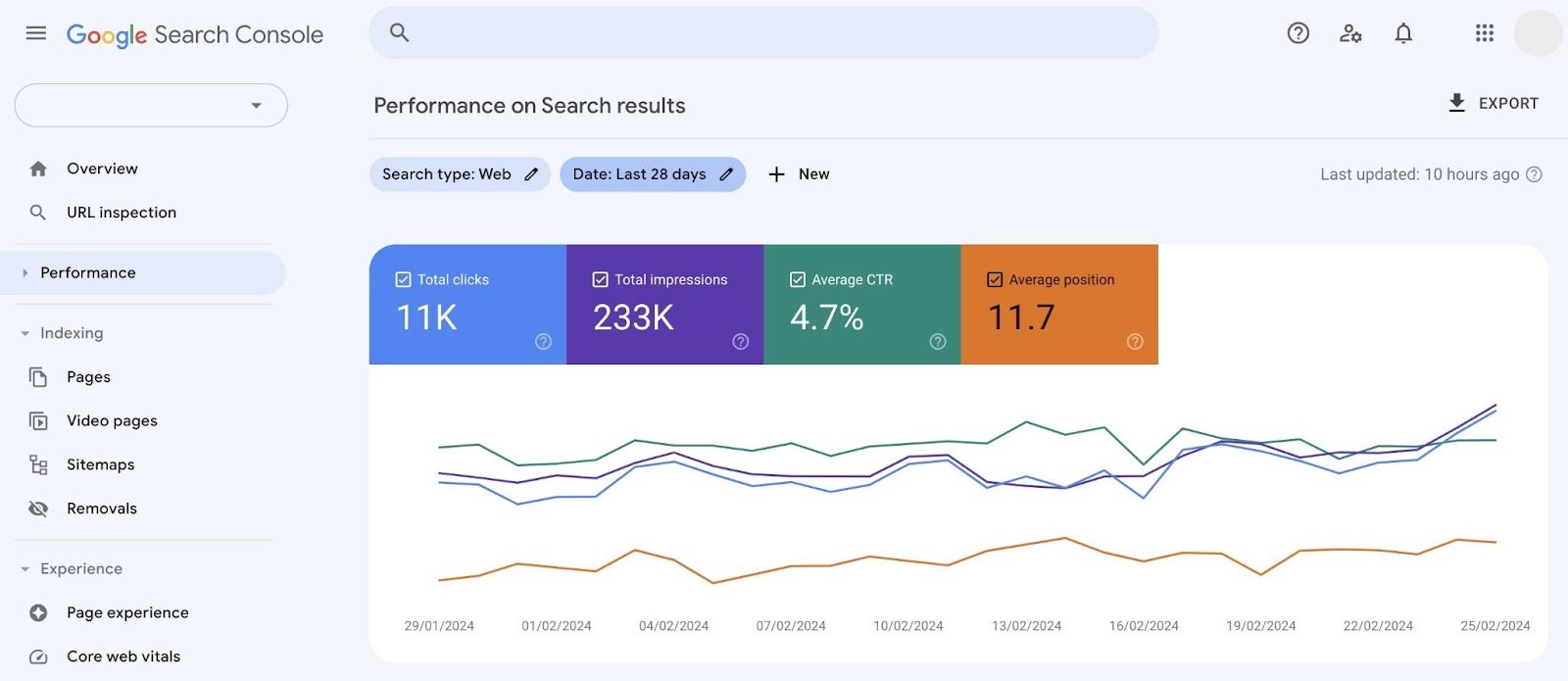Open help icon on Total impressions card
The width and height of the screenshot is (1568, 681).
741,341
